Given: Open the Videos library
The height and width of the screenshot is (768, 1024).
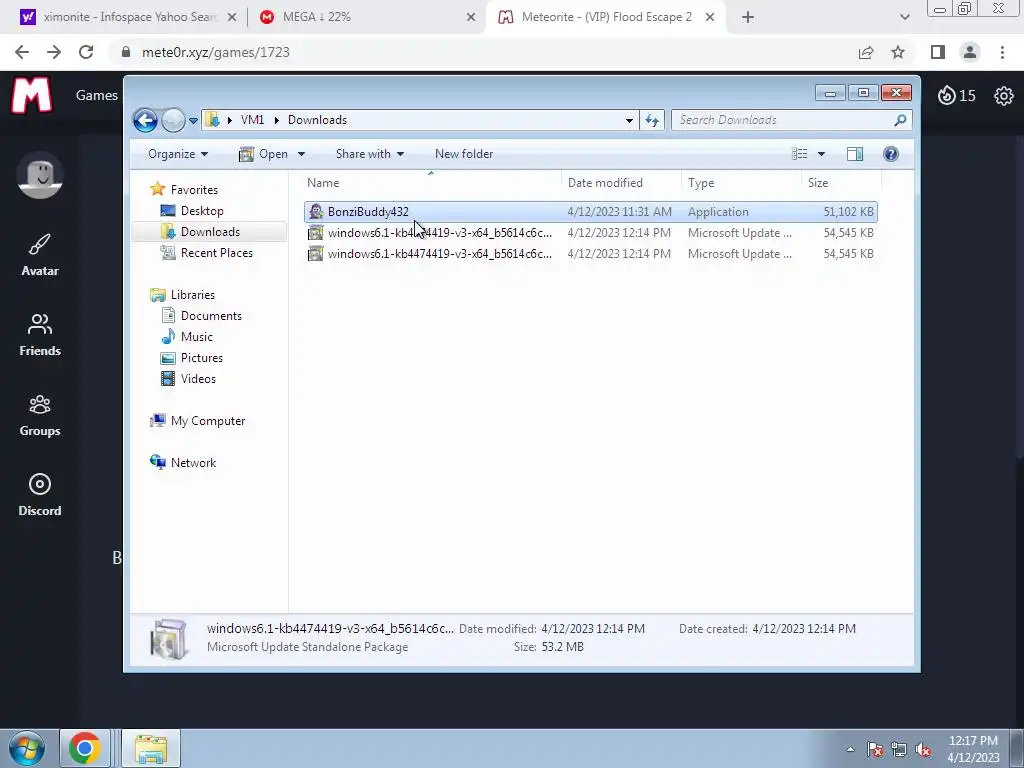Looking at the screenshot, I should tap(188, 379).
